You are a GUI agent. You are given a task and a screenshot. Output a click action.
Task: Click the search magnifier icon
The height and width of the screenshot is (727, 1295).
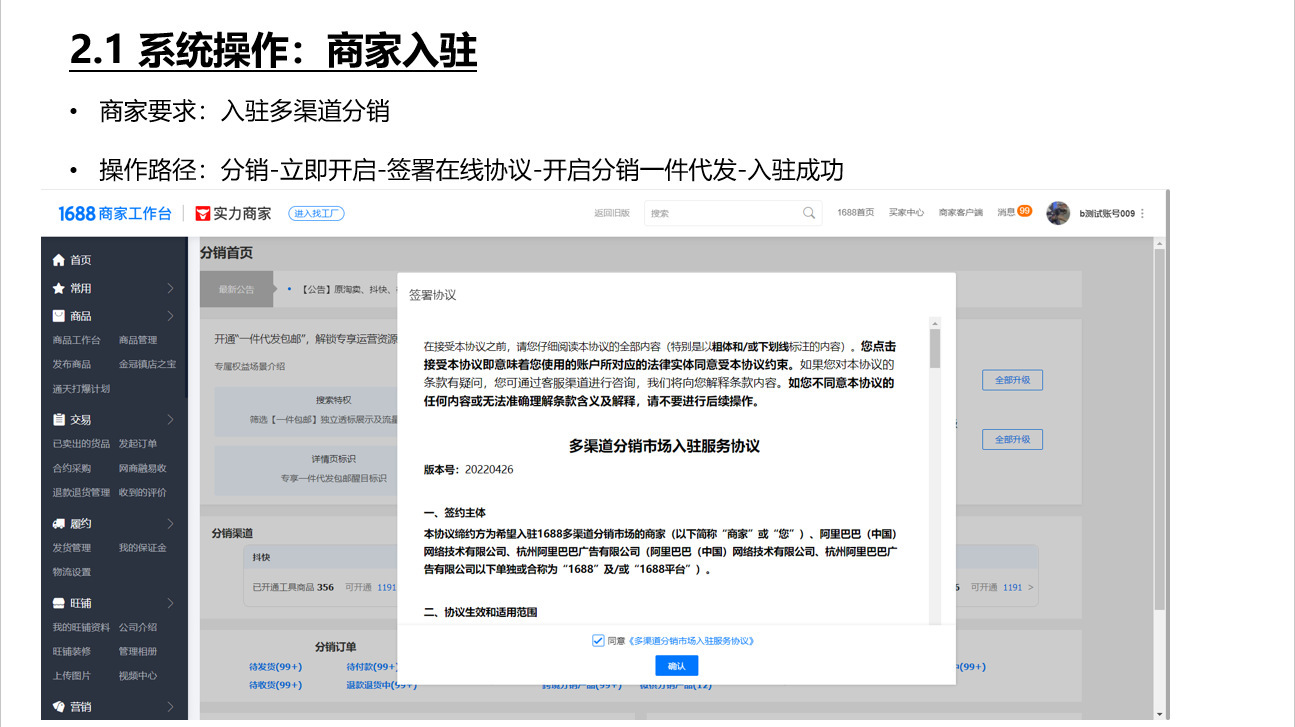(x=809, y=213)
